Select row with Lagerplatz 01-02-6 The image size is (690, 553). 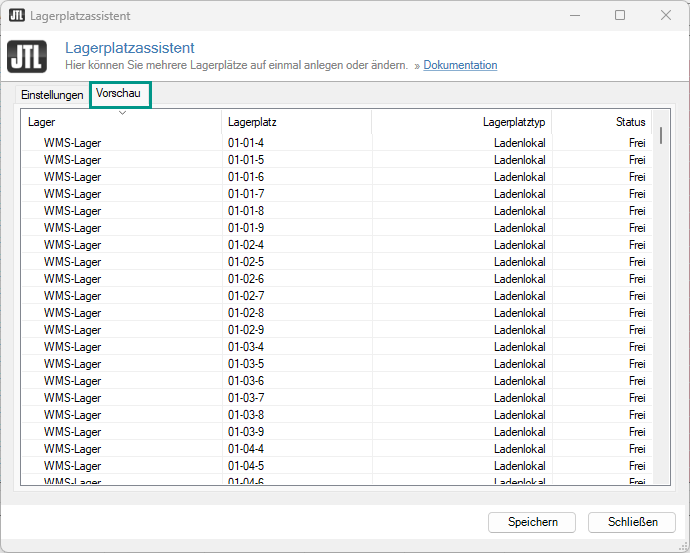(246, 279)
